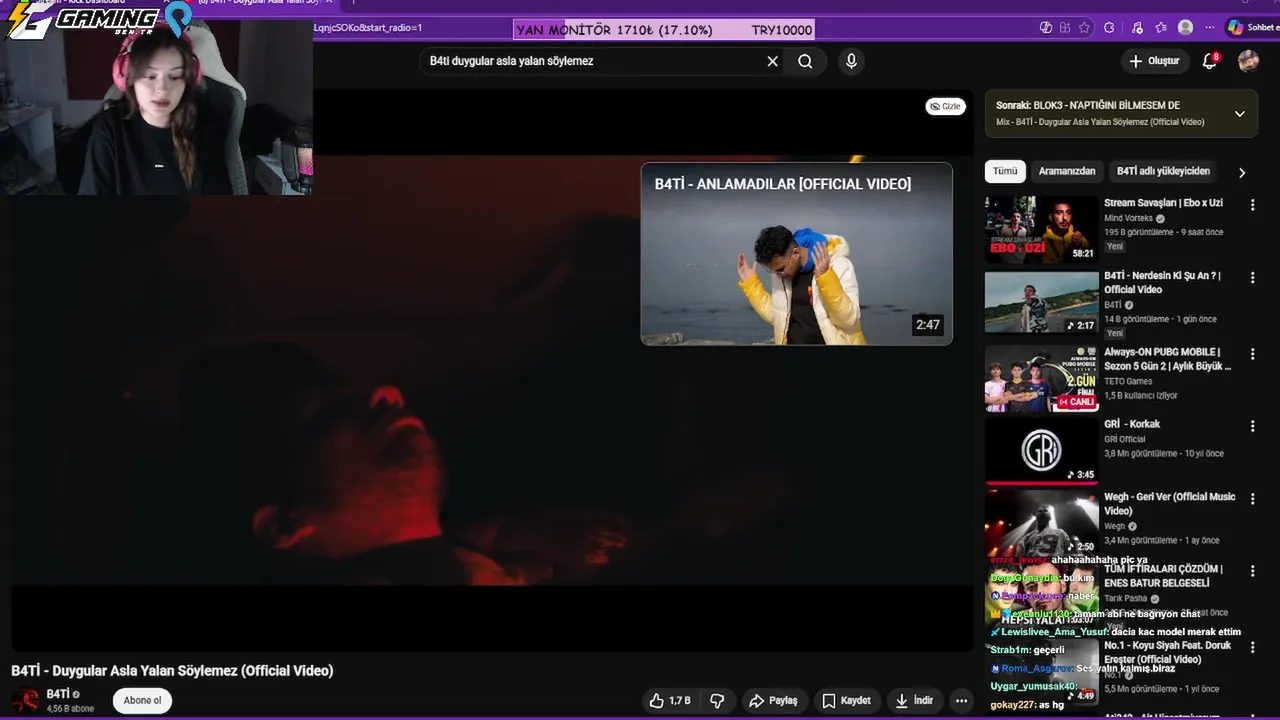Open options for GRİ - Korkak video
The width and height of the screenshot is (1280, 720).
[1252, 426]
